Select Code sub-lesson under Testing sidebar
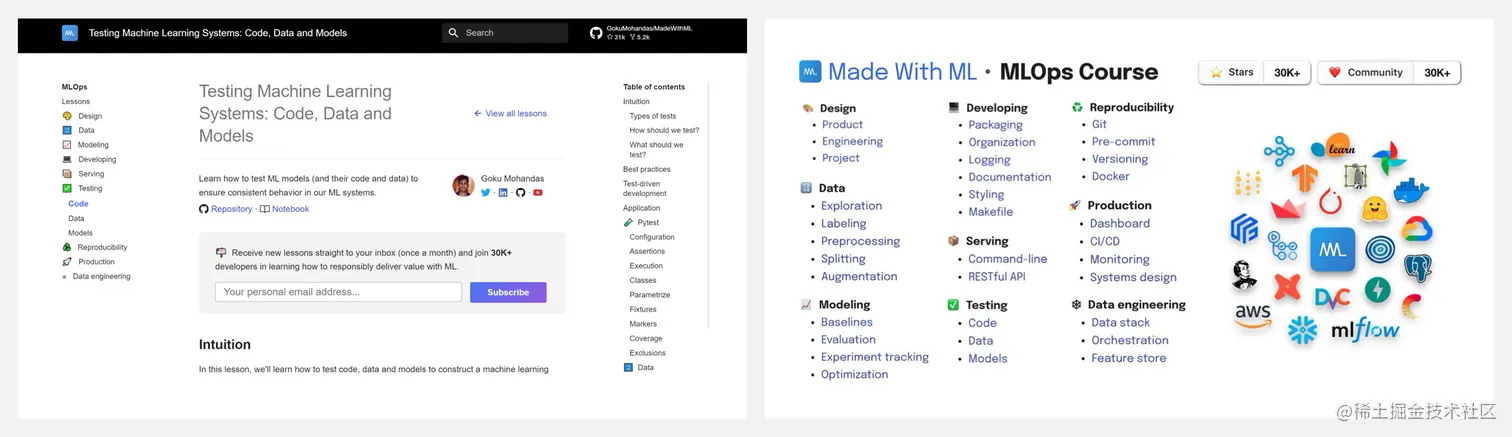 click(x=78, y=203)
